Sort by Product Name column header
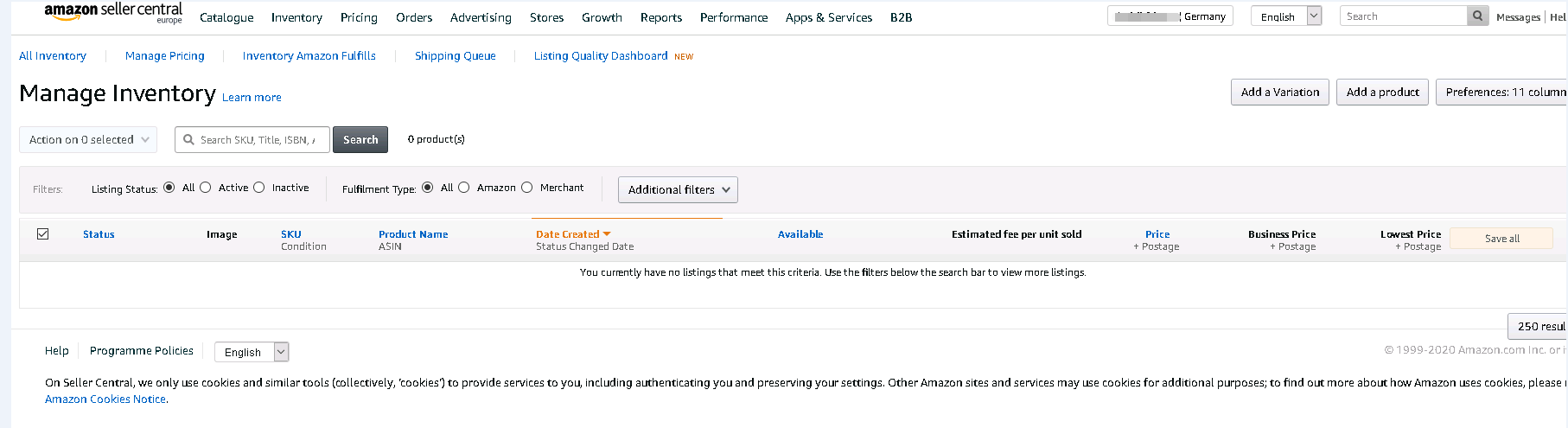 tap(413, 234)
